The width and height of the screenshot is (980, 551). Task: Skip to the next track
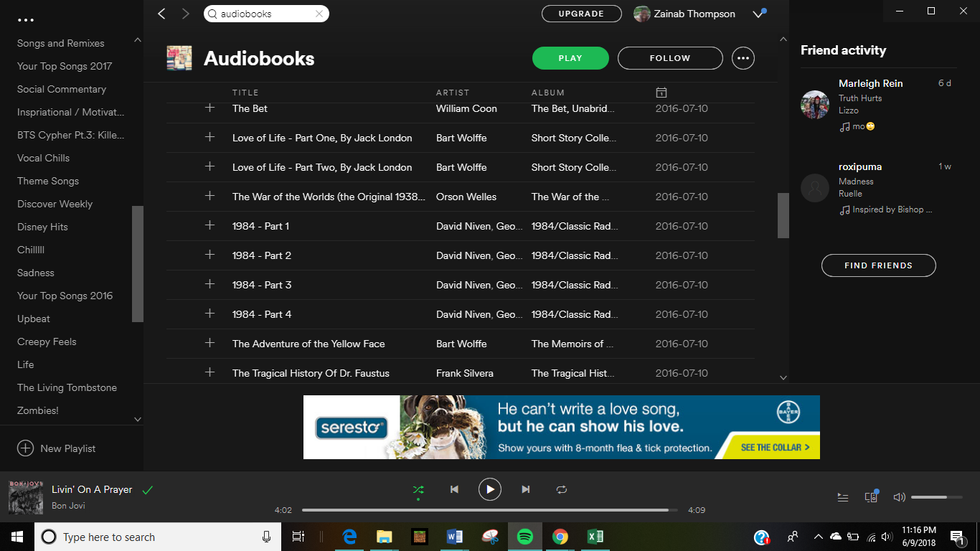(x=525, y=489)
